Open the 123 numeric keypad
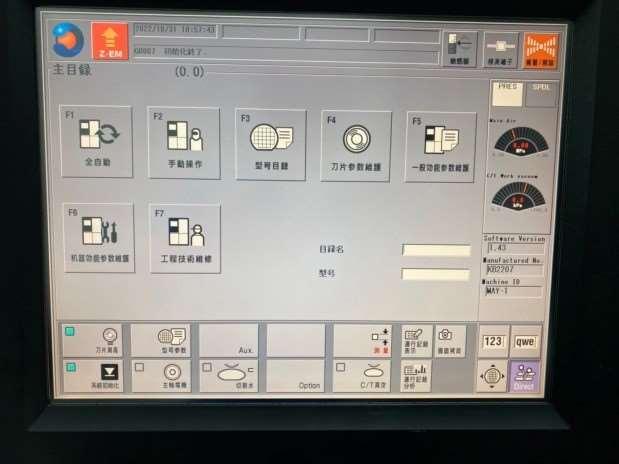The image size is (619, 464). 493,340
